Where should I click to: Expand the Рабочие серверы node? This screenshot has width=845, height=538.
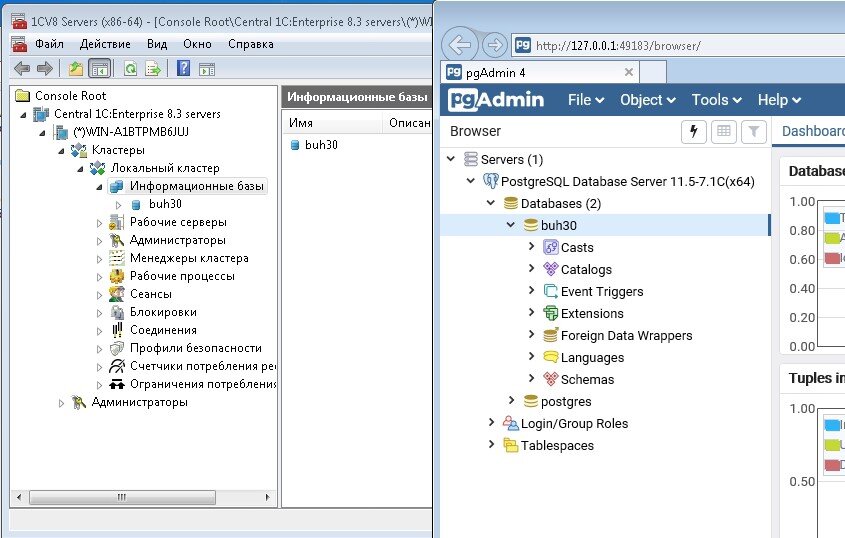100,223
